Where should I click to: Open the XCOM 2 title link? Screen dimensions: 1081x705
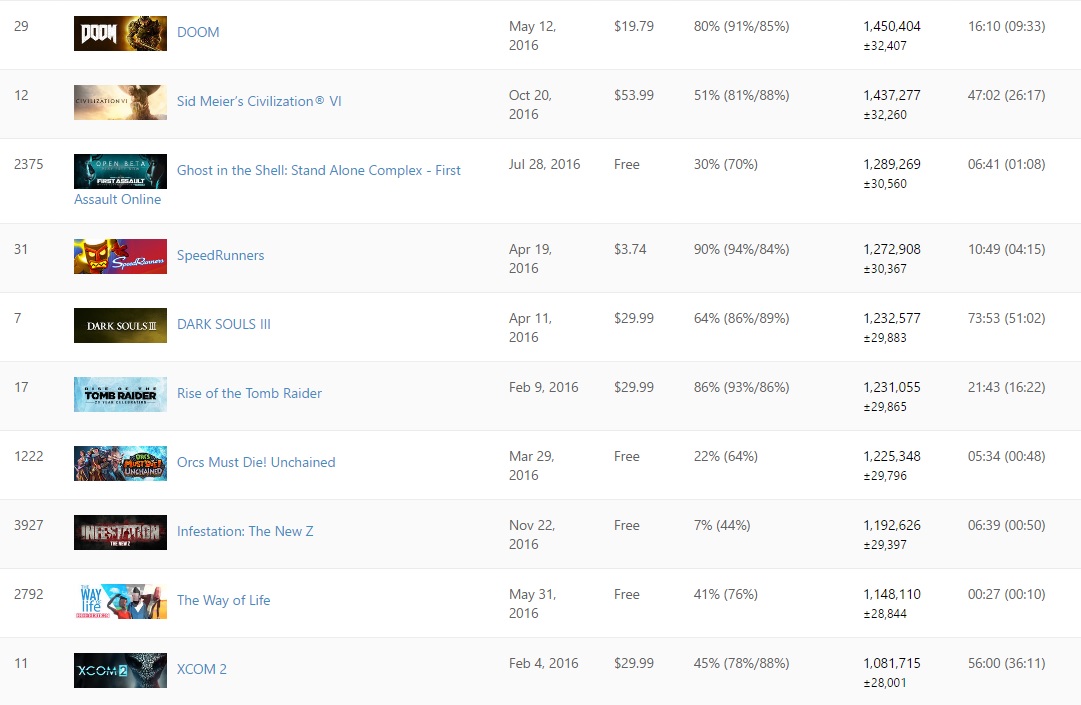tap(201, 669)
